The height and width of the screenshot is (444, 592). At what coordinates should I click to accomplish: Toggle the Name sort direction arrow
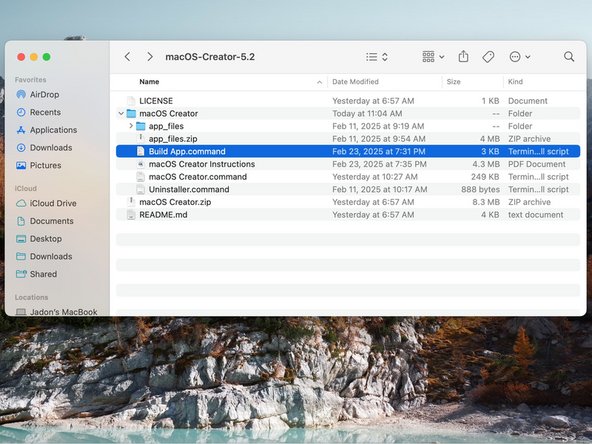(319, 82)
